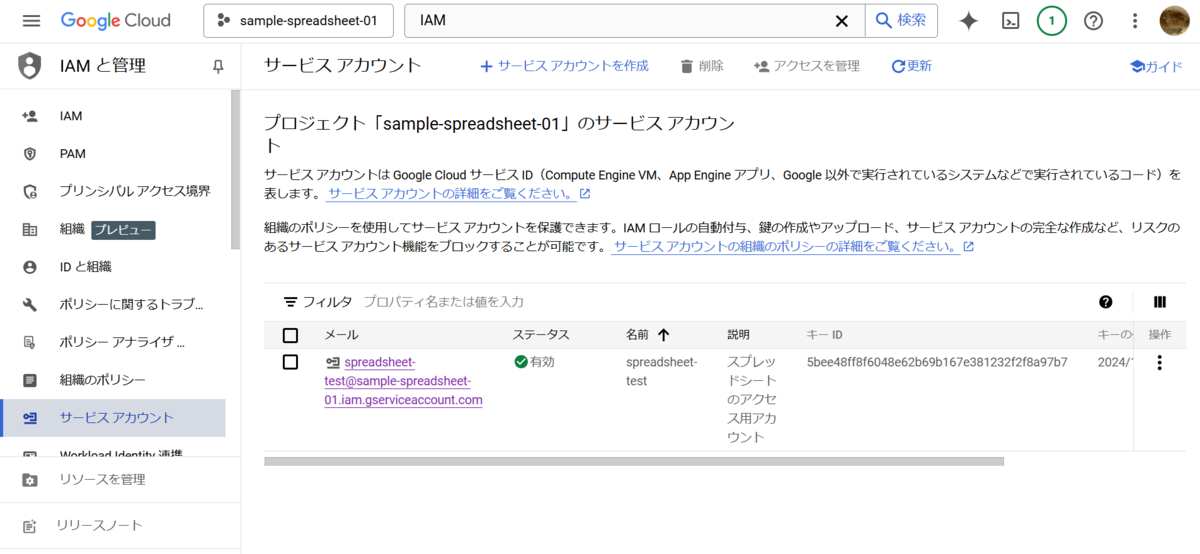Open the ガイド guide link
This screenshot has height=554, width=1200.
pos(1156,67)
